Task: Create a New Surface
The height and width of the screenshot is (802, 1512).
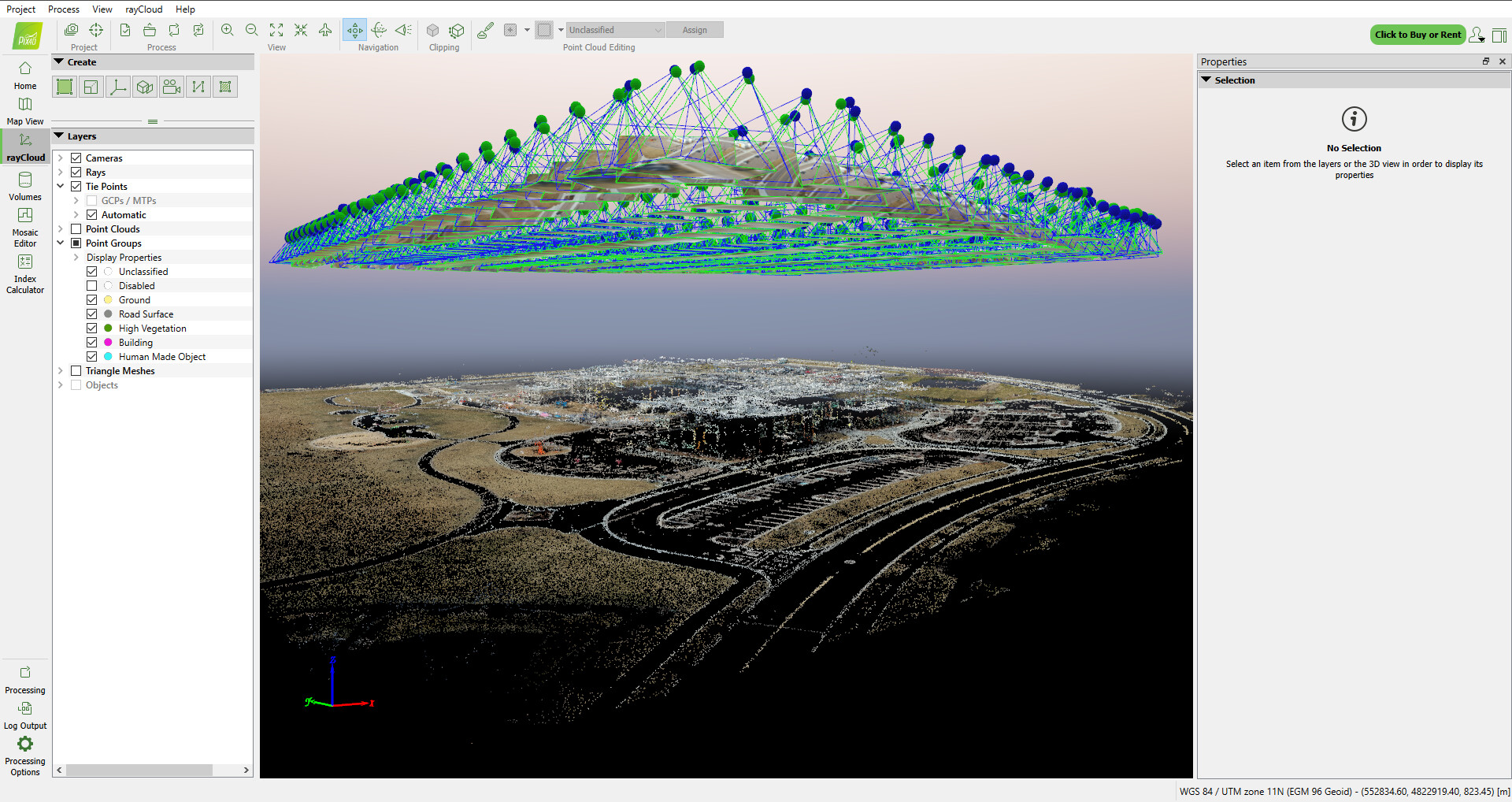Action: pyautogui.click(x=225, y=87)
